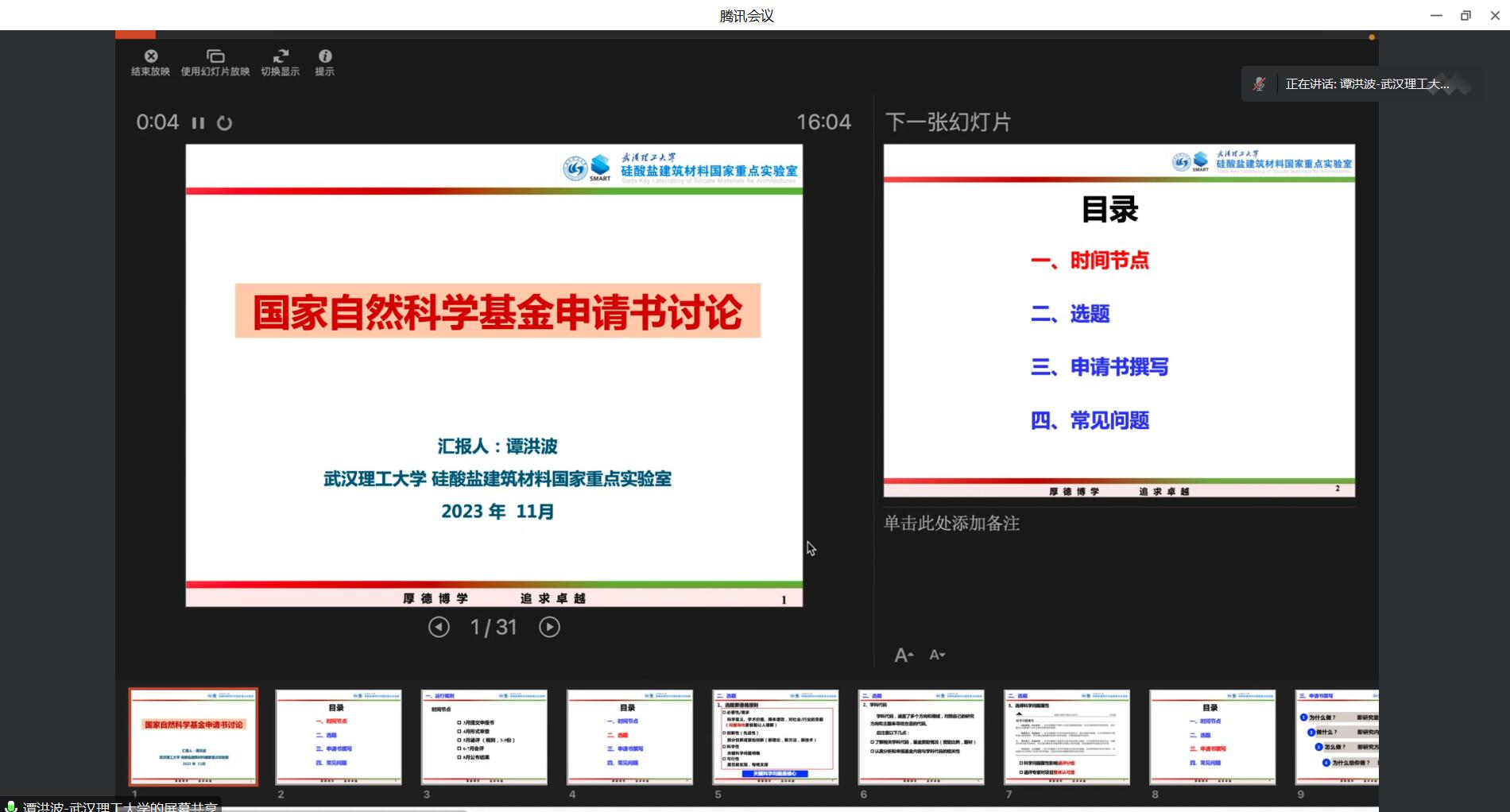Click the notes area '单击此处添加备注'
Viewport: 1510px width, 812px height.
[951, 524]
